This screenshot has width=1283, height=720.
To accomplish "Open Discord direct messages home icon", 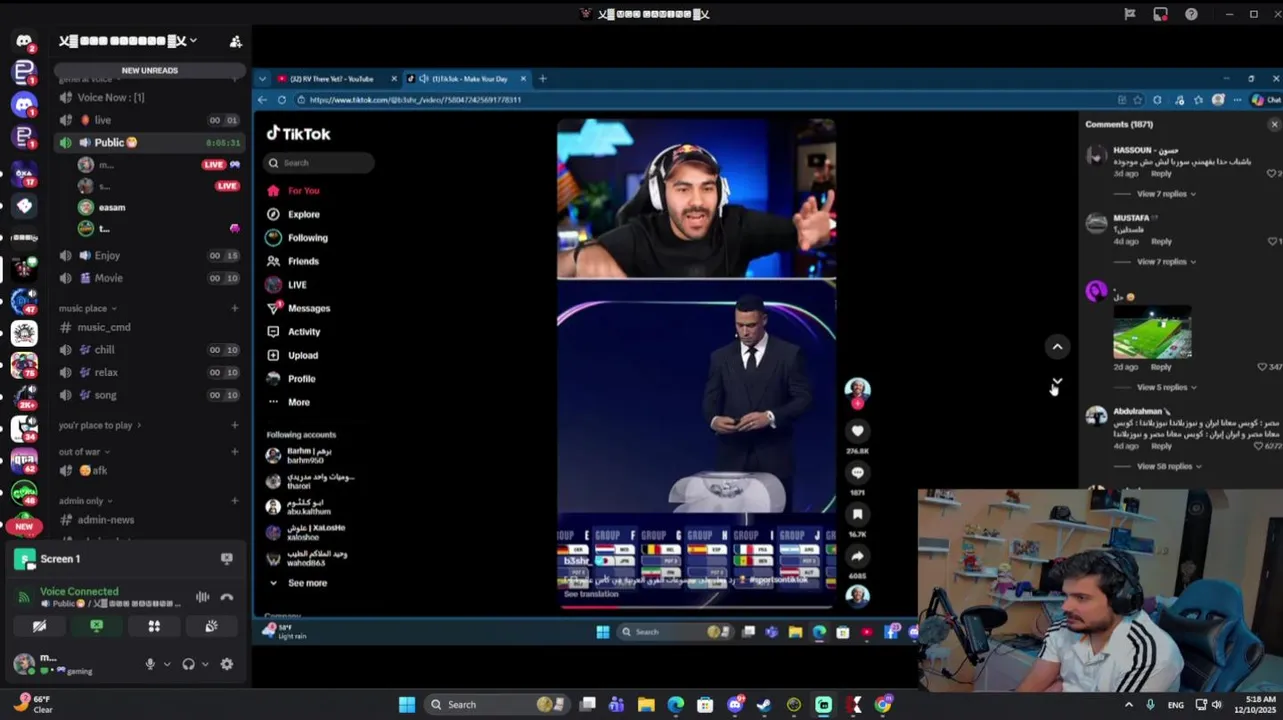I will (24, 41).
